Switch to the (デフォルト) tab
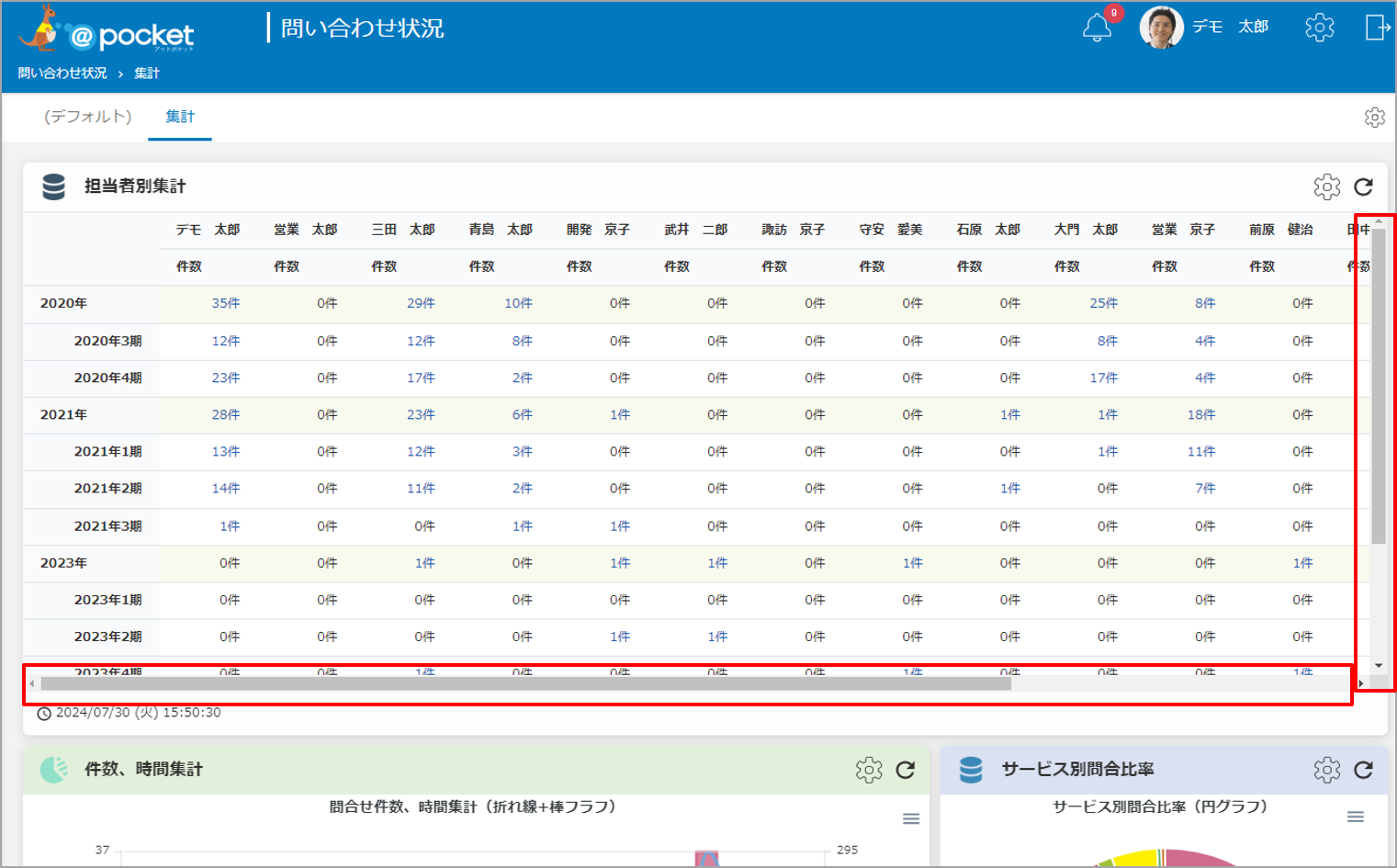The width and height of the screenshot is (1397, 868). (88, 117)
